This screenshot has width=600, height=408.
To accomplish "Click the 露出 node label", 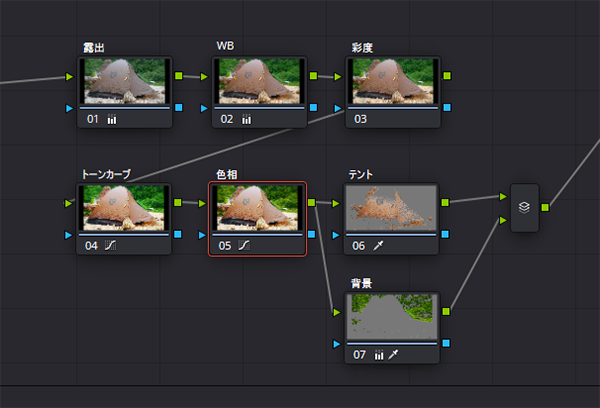I will coord(94,48).
